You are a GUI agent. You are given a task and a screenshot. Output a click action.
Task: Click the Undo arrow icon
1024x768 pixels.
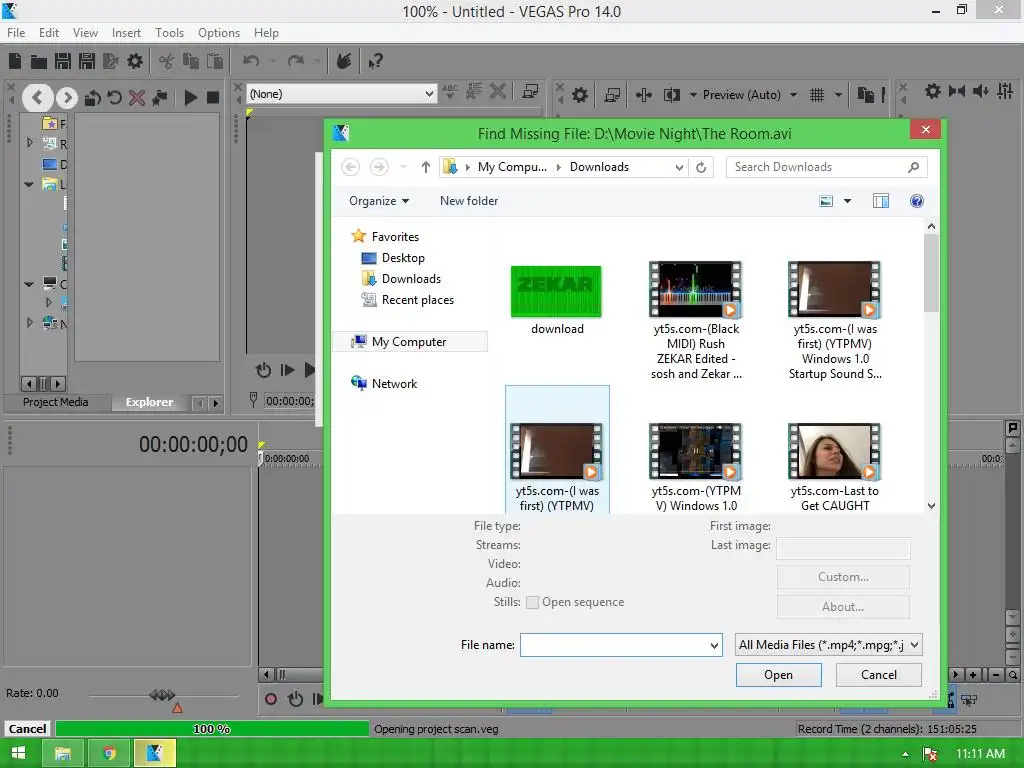point(251,61)
